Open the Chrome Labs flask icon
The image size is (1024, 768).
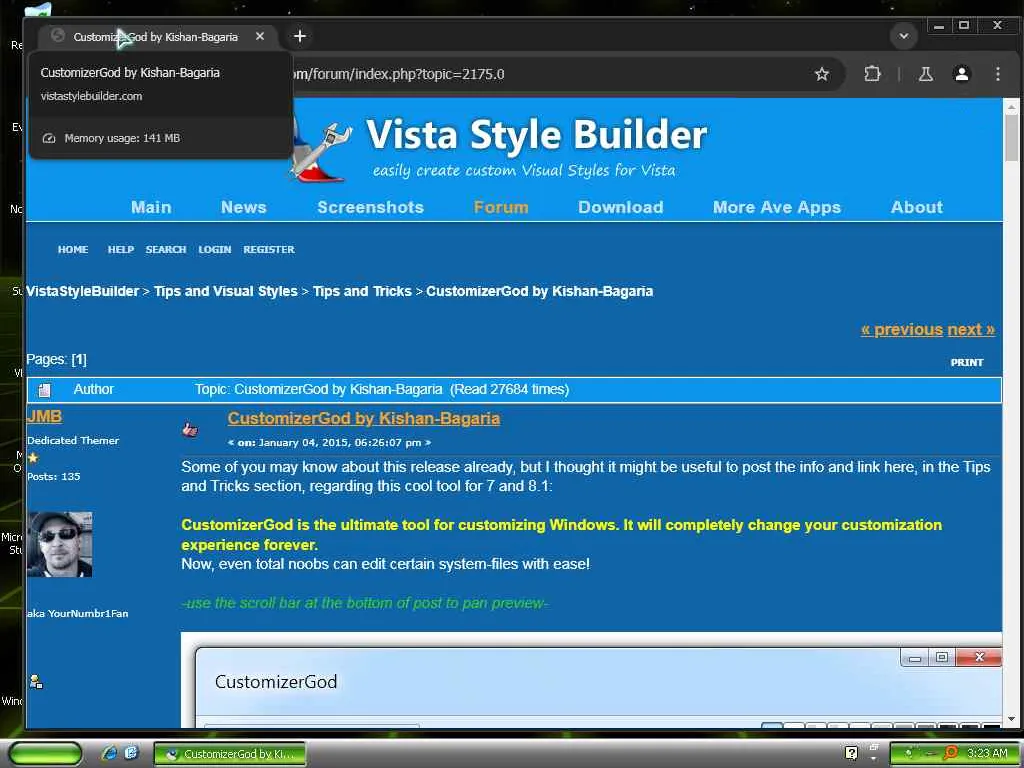pos(925,74)
